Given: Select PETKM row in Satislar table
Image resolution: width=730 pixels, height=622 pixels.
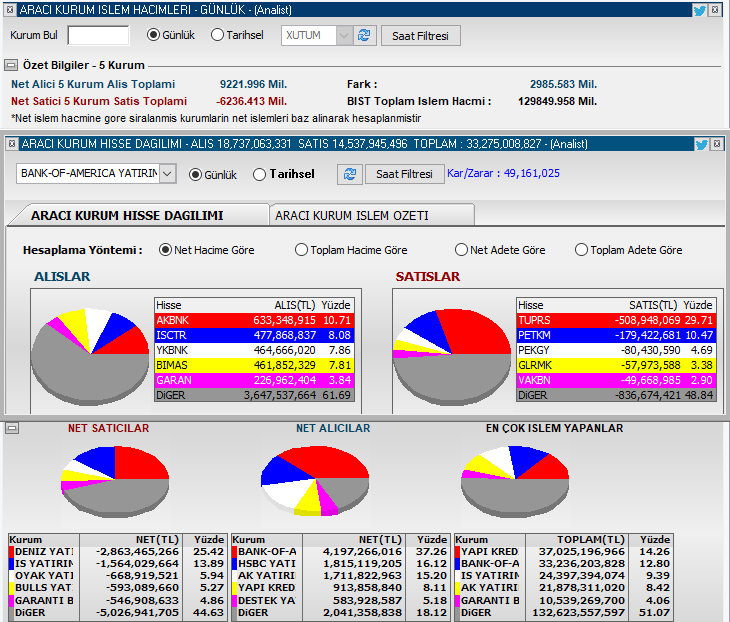Looking at the screenshot, I should 616,335.
